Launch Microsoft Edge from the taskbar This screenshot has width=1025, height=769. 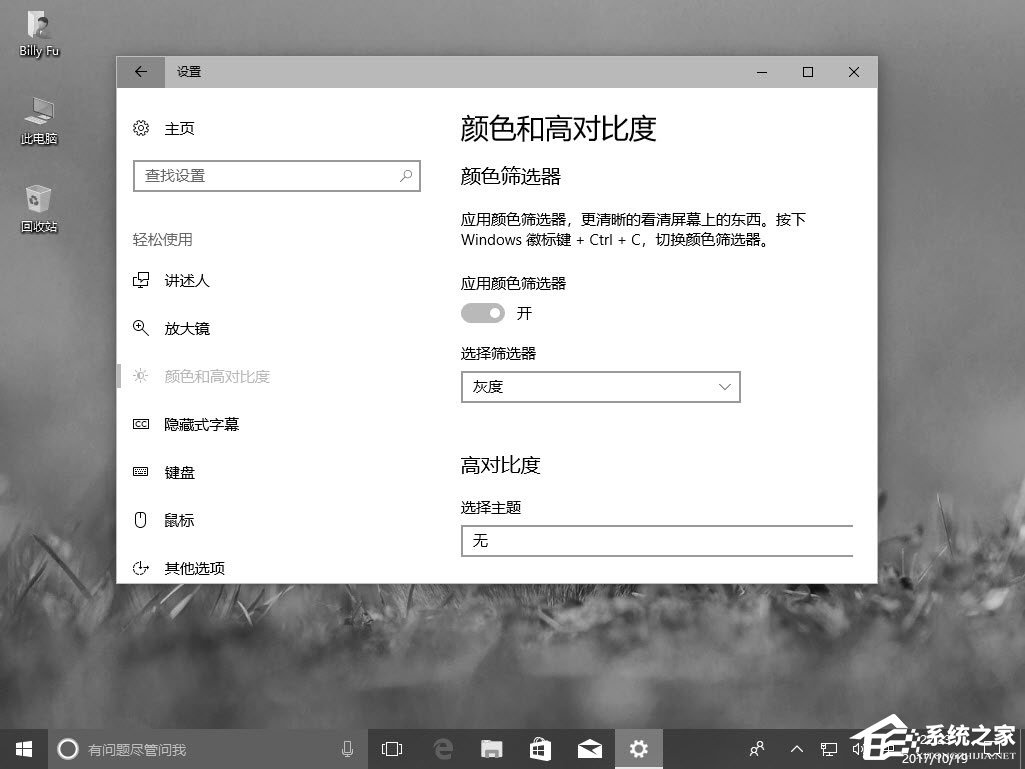pyautogui.click(x=442, y=748)
